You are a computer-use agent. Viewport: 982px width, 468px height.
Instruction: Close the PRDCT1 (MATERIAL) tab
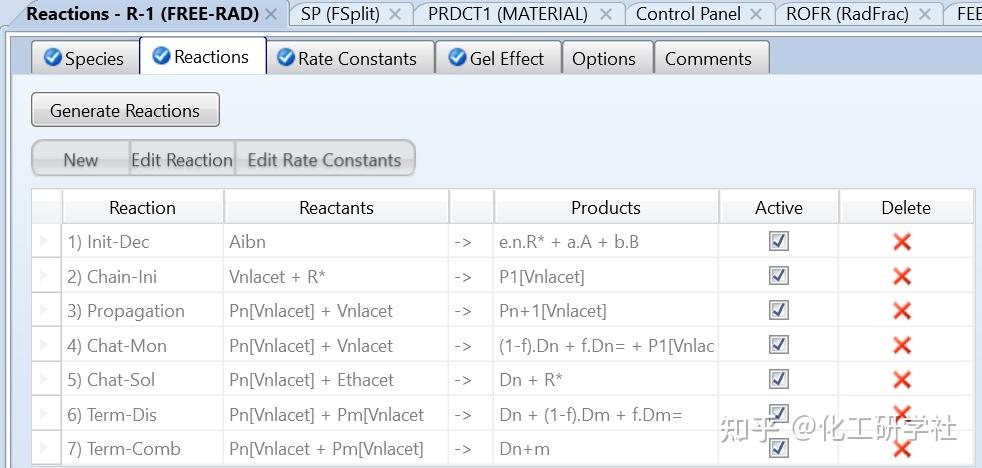pyautogui.click(x=605, y=14)
